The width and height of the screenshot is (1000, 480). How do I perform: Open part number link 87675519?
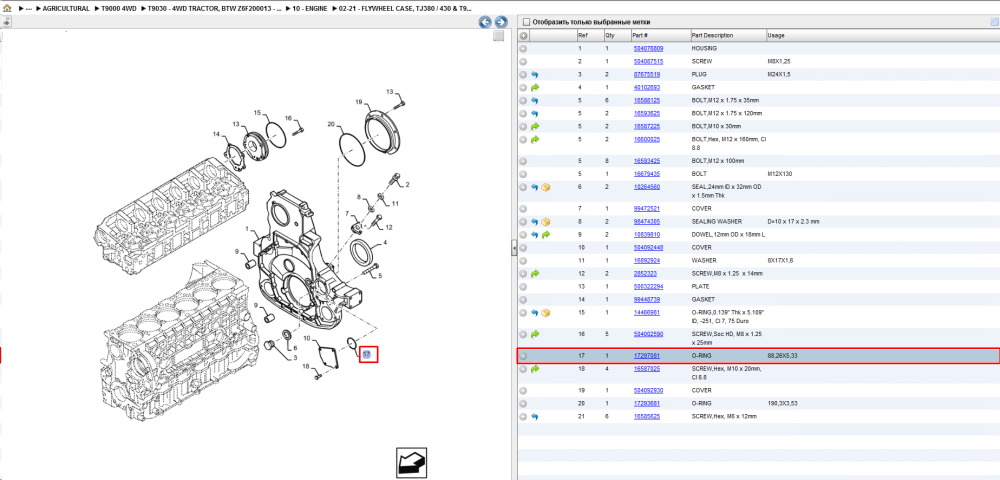pyautogui.click(x=647, y=75)
